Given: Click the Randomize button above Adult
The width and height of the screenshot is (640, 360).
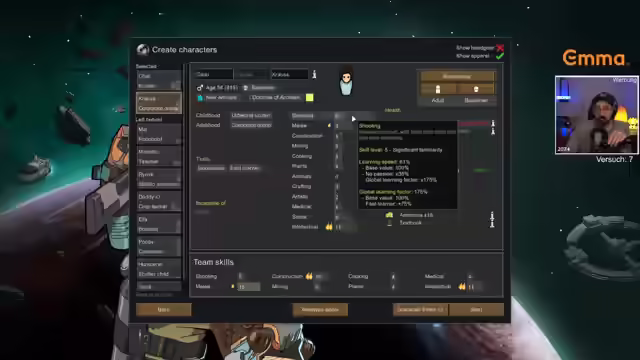Looking at the screenshot, I should click(x=458, y=76).
